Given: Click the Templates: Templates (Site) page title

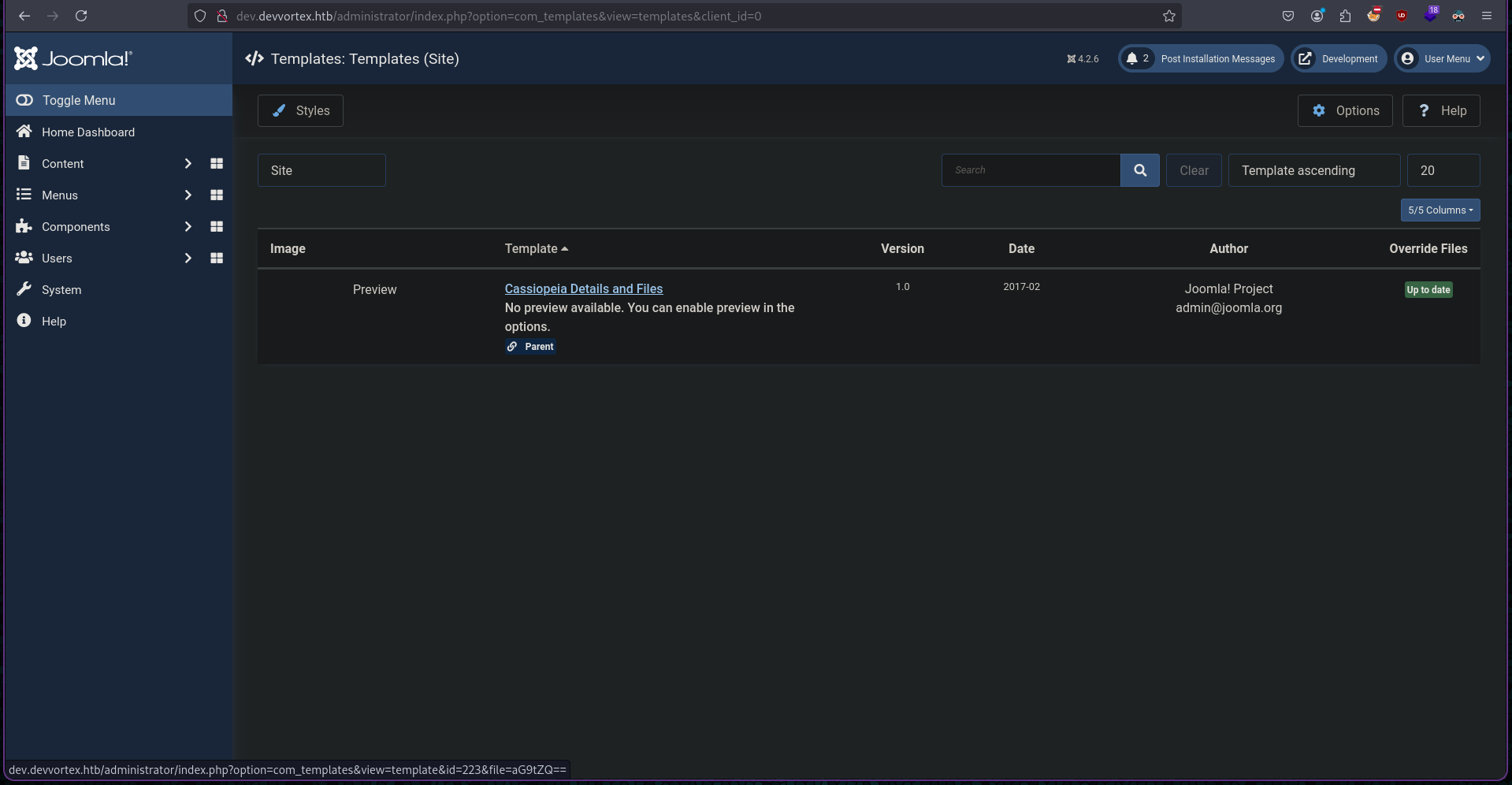Looking at the screenshot, I should pyautogui.click(x=365, y=58).
